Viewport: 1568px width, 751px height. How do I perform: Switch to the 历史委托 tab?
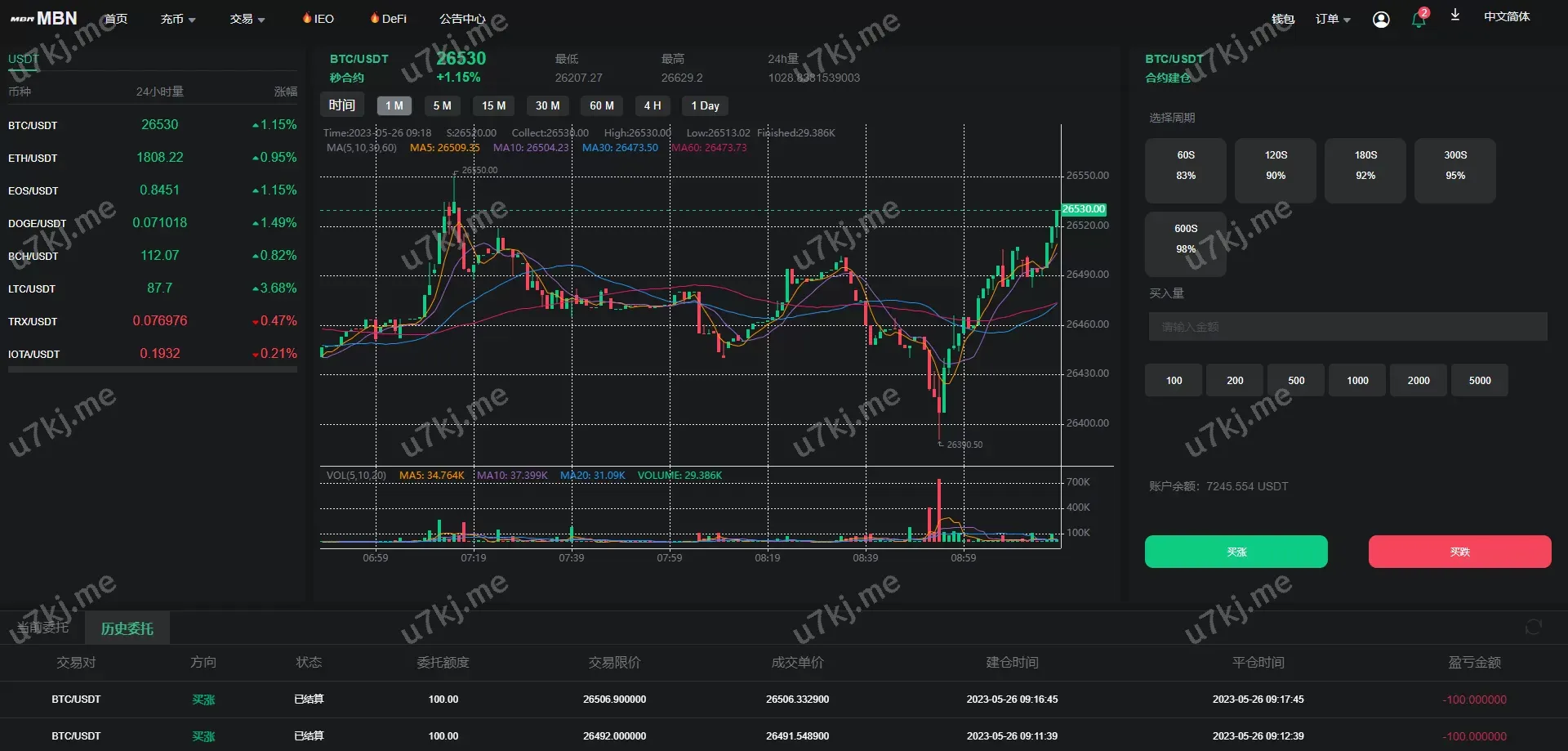[127, 628]
